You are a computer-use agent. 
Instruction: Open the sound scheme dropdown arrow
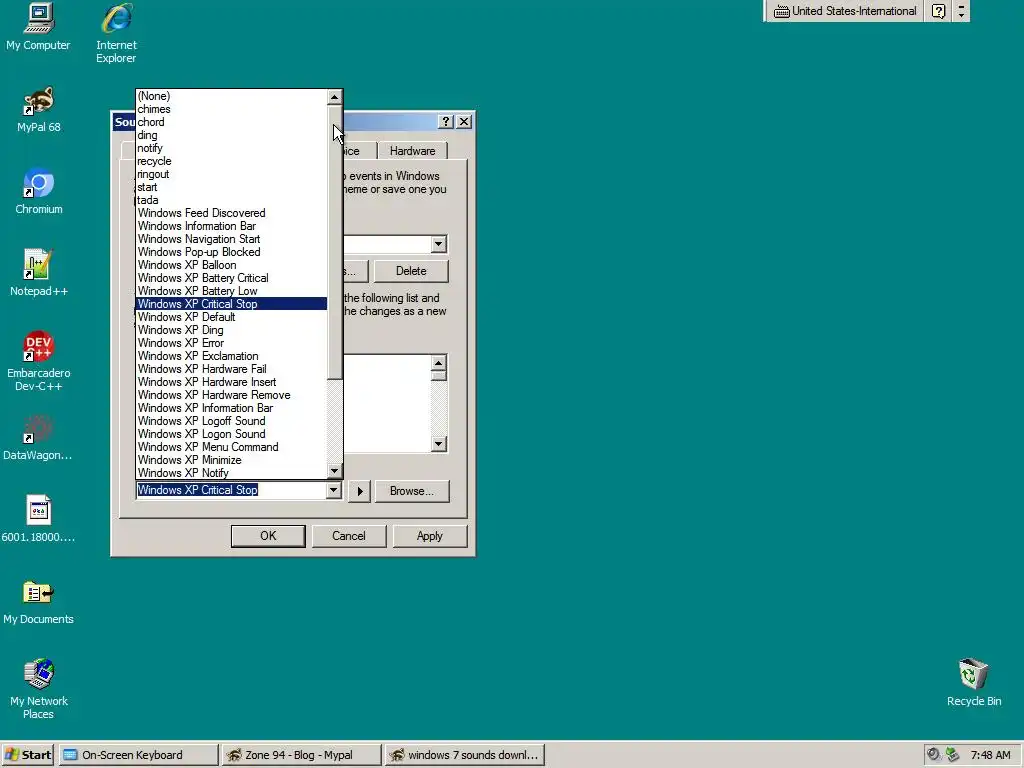439,244
